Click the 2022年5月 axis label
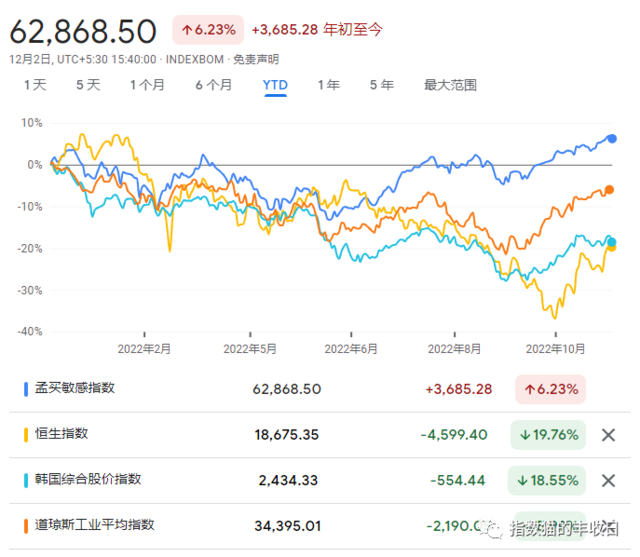Viewport: 640px width, 557px height. [x=250, y=349]
